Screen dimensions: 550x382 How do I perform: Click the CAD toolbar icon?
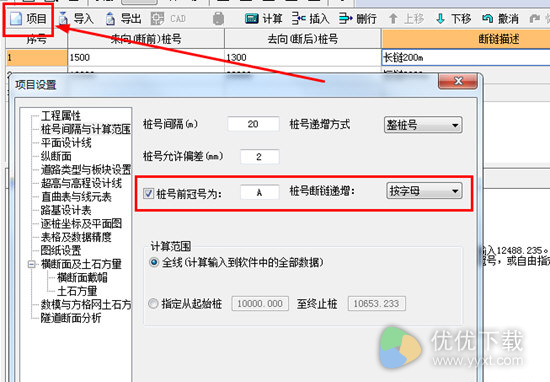pyautogui.click(x=157, y=19)
